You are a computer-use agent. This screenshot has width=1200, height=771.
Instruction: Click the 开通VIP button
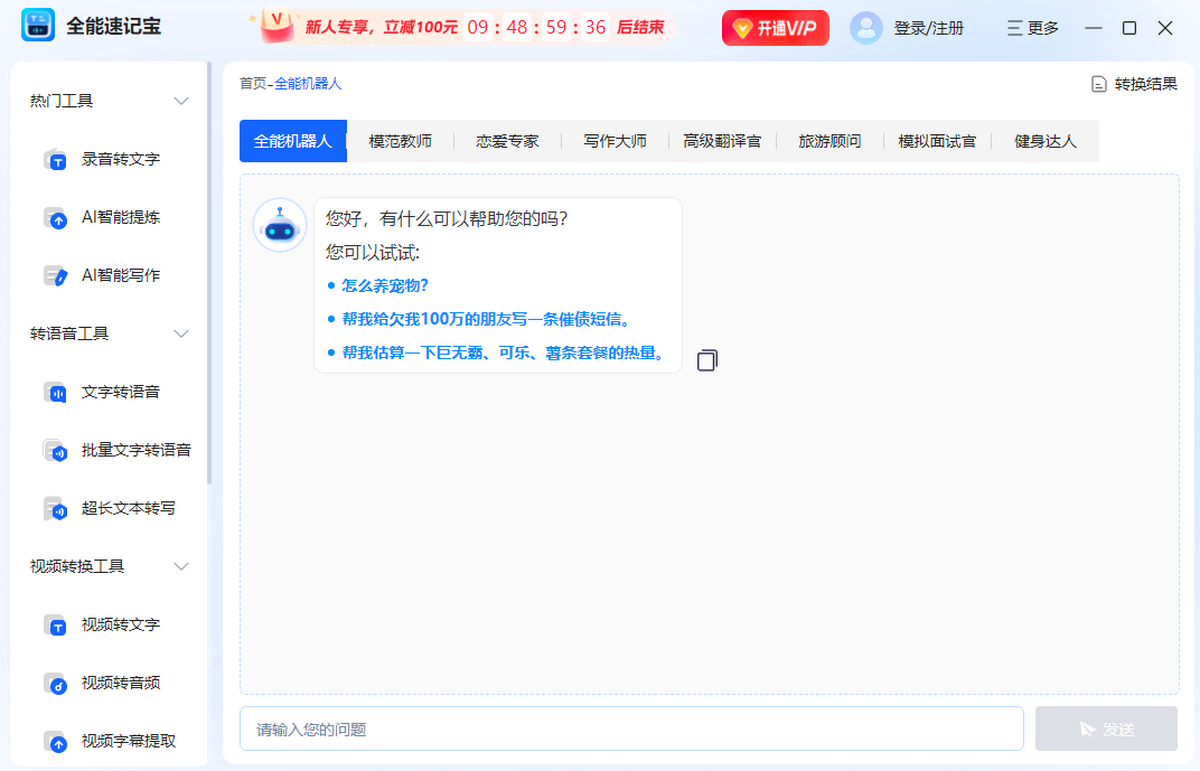coord(776,28)
